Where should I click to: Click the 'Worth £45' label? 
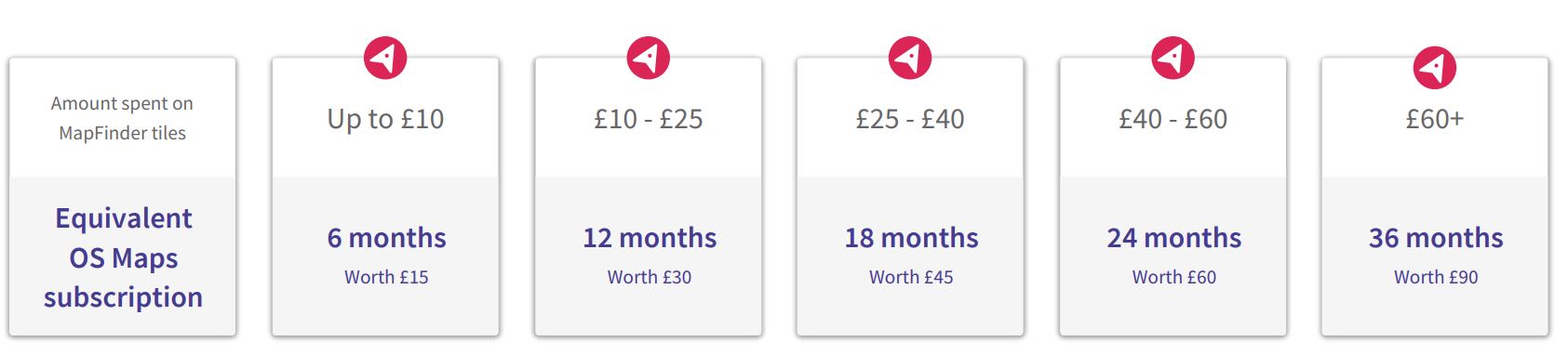[911, 277]
